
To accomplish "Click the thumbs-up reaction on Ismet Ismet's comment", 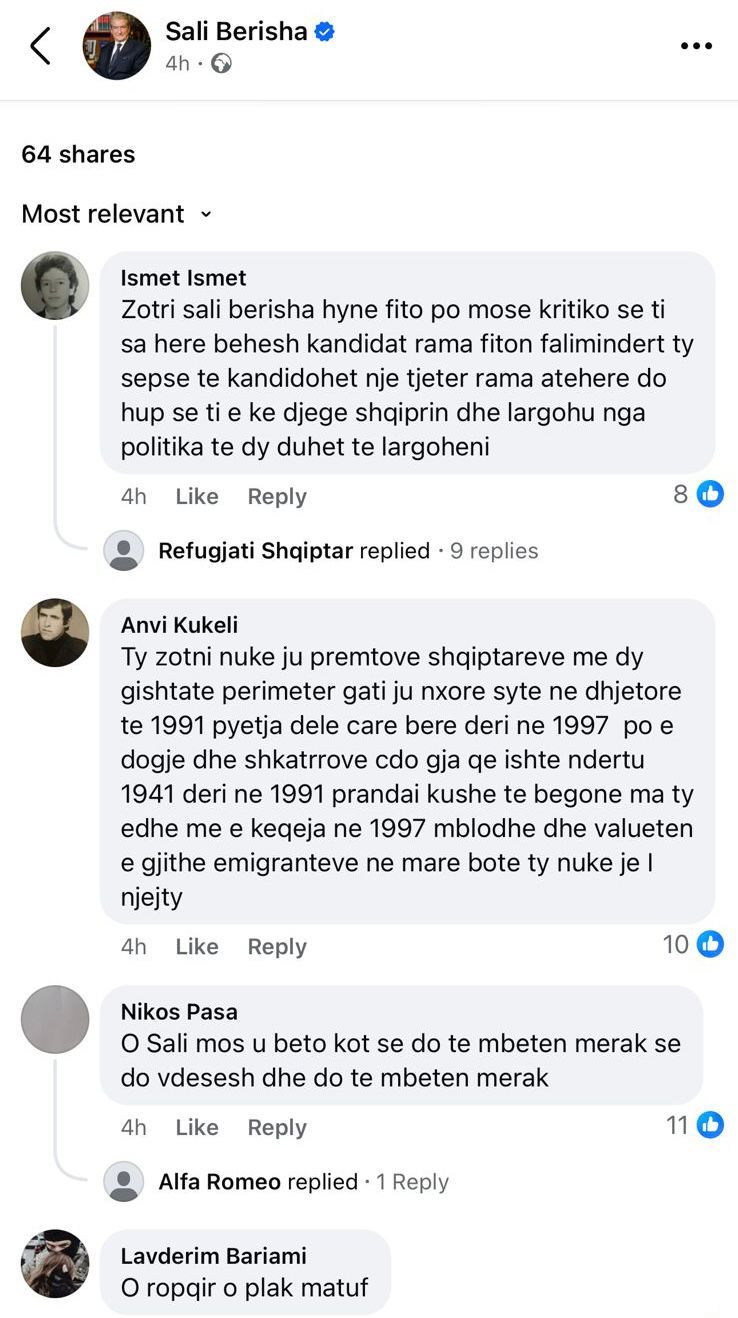I will point(709,493).
